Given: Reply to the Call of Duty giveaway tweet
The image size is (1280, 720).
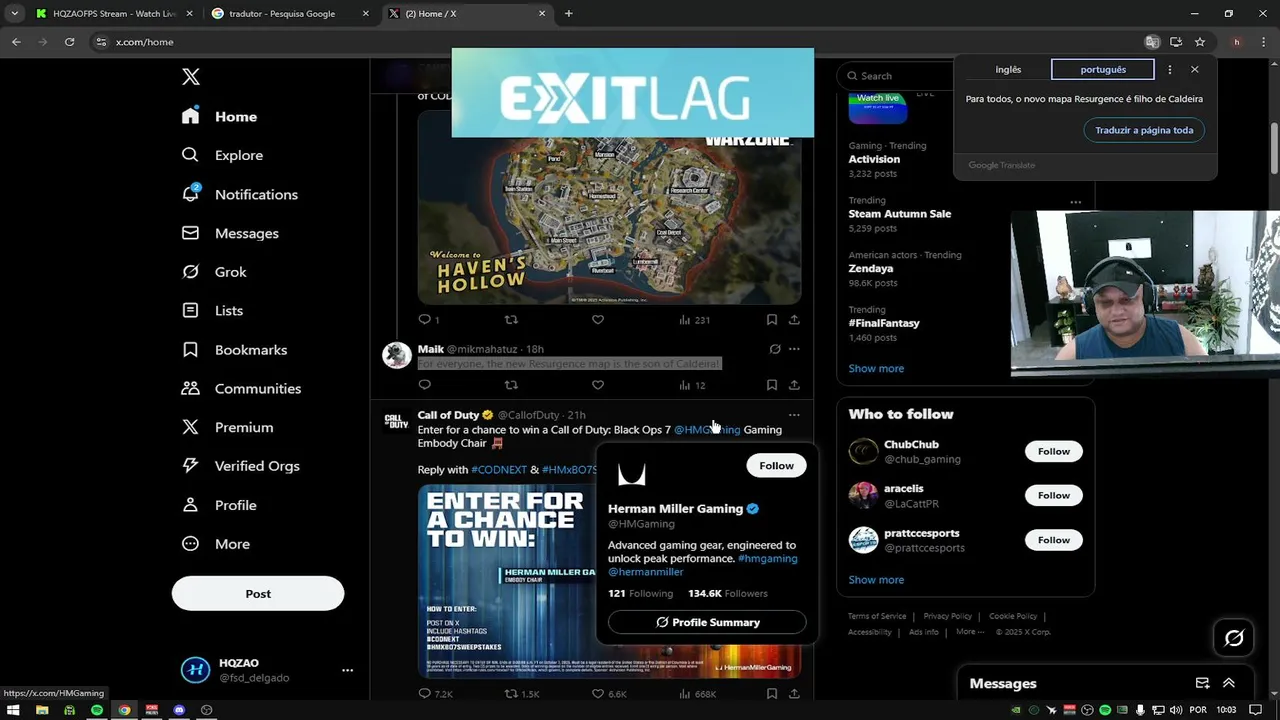Looking at the screenshot, I should 435,694.
